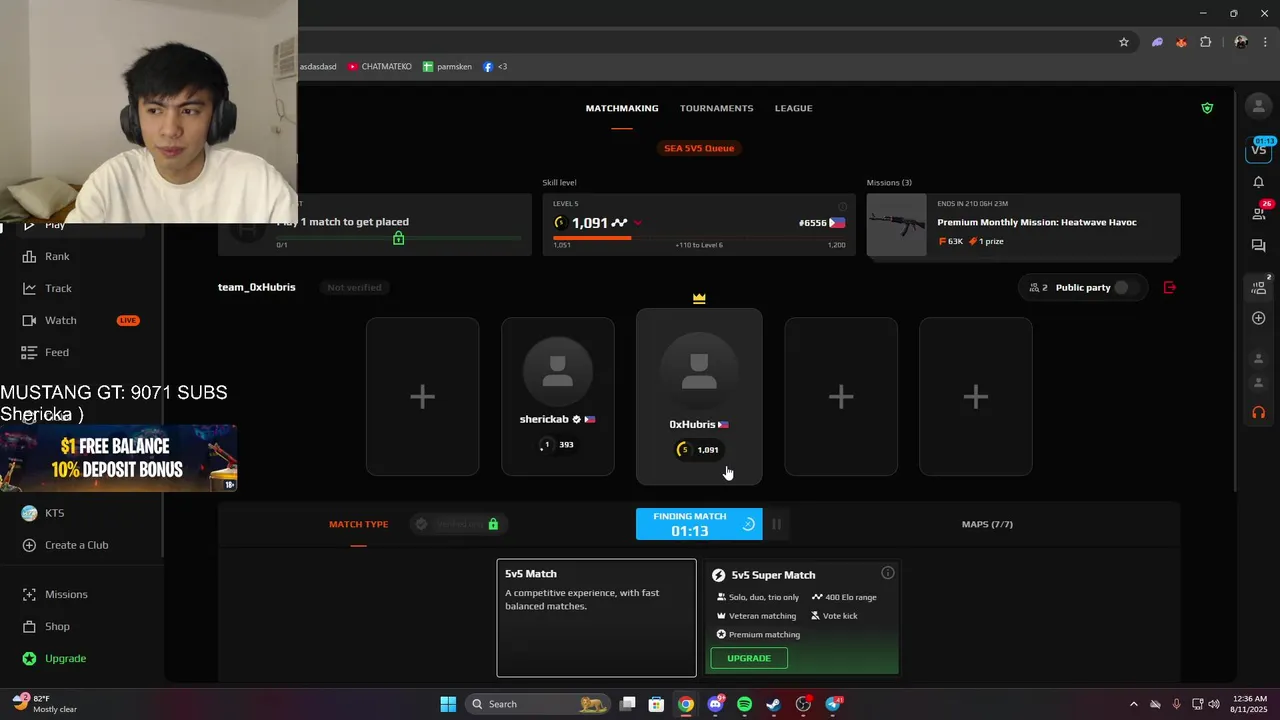
Task: Switch to the League tab
Action: pos(794,108)
